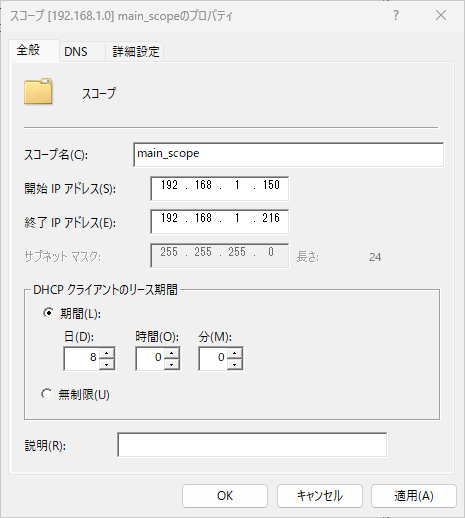Click the 開始 IP アドレス last octet 150
The image size is (465, 518).
(x=271, y=185)
